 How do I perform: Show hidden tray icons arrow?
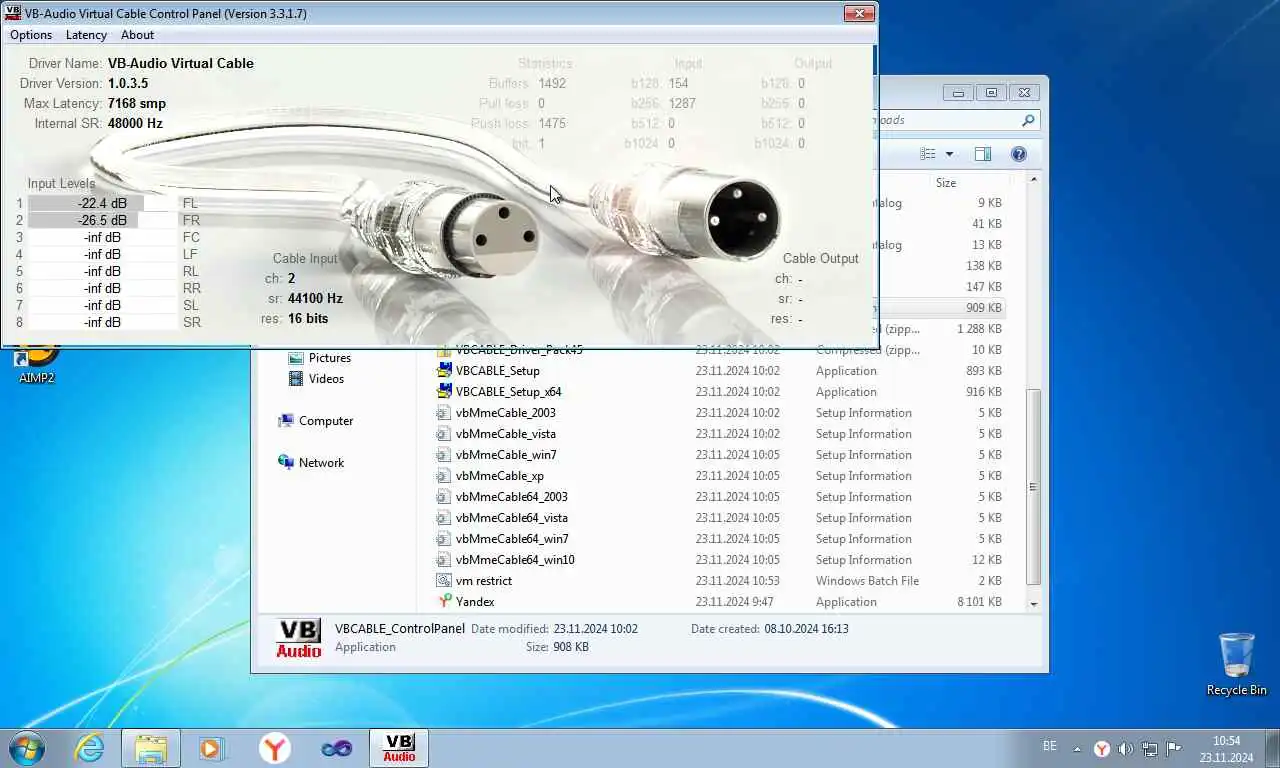[x=1077, y=749]
